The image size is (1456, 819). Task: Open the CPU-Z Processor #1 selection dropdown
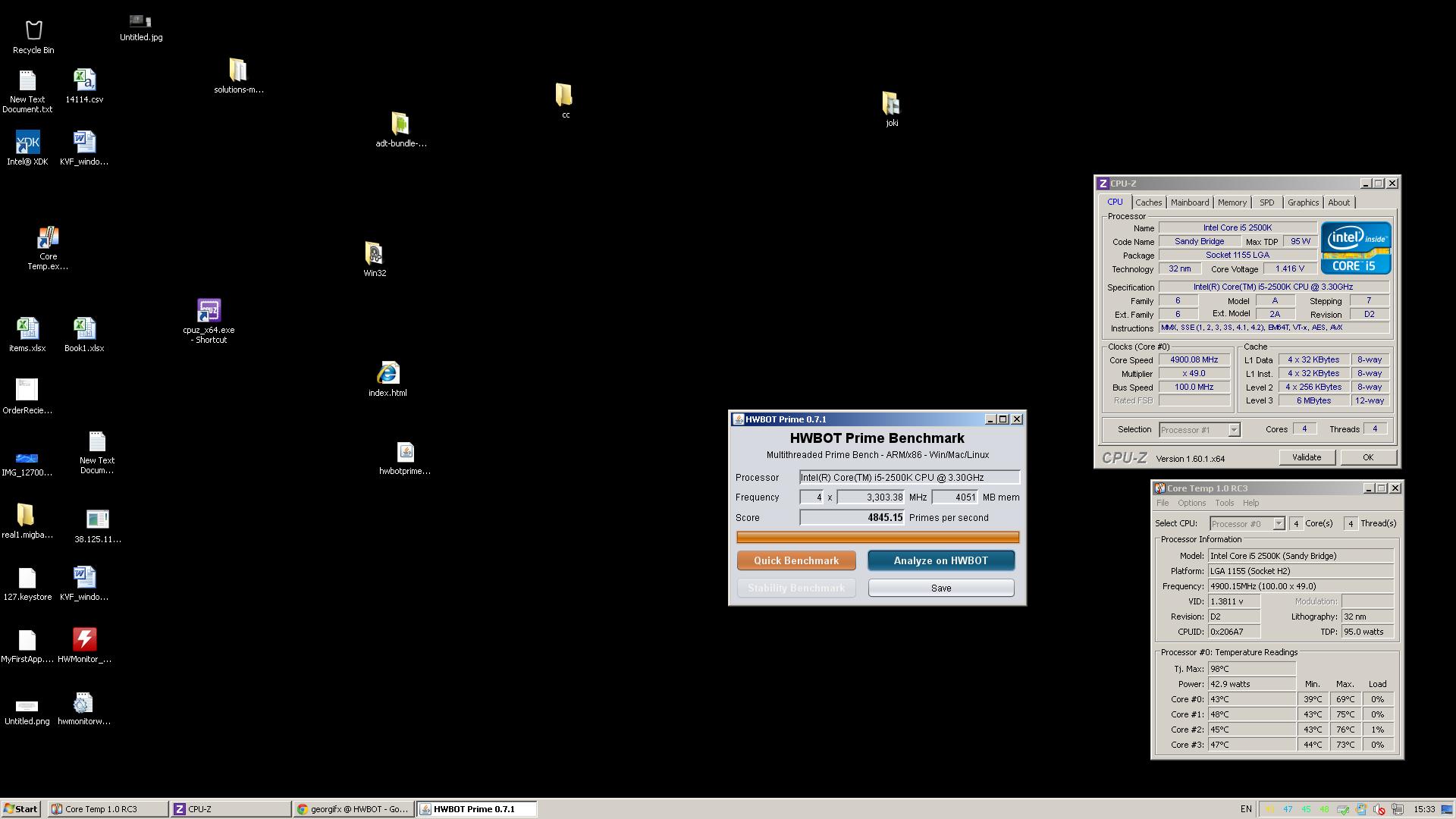click(1234, 430)
